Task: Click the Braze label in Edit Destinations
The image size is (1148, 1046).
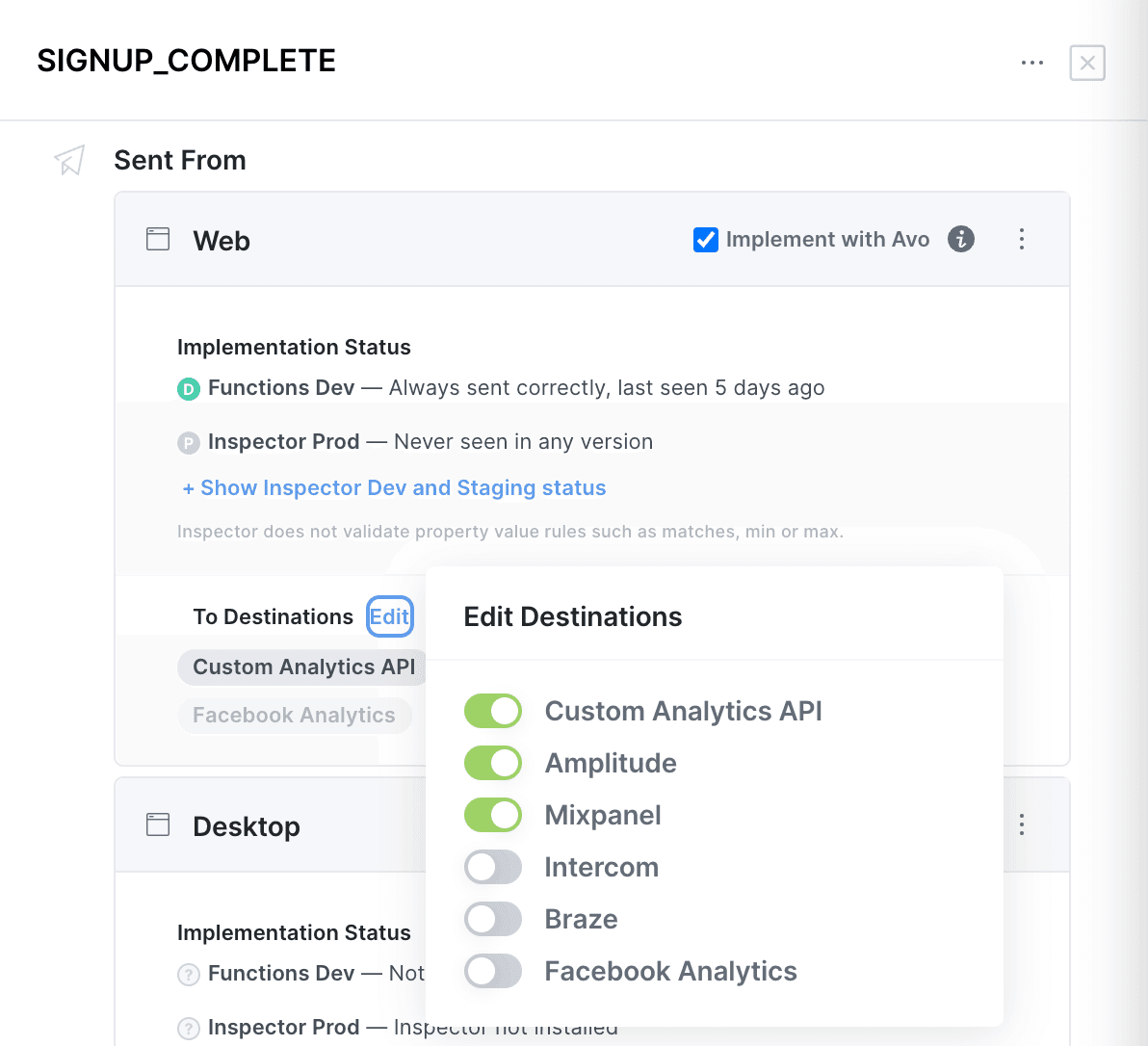Action: coord(582,920)
